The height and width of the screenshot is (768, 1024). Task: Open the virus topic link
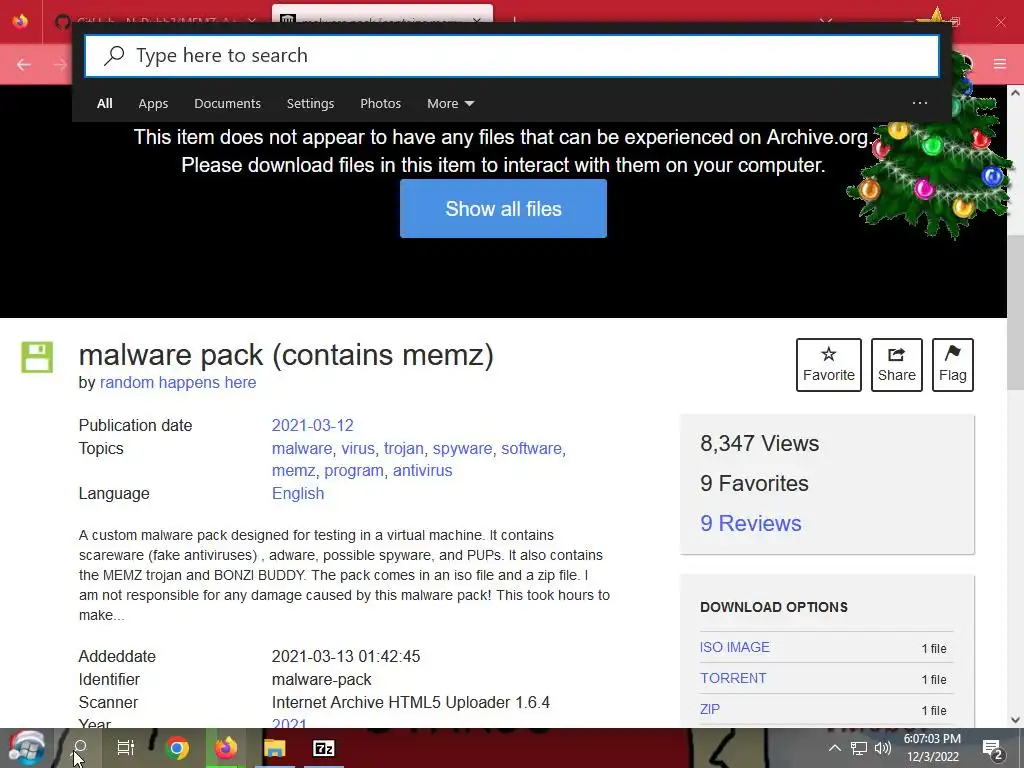358,449
